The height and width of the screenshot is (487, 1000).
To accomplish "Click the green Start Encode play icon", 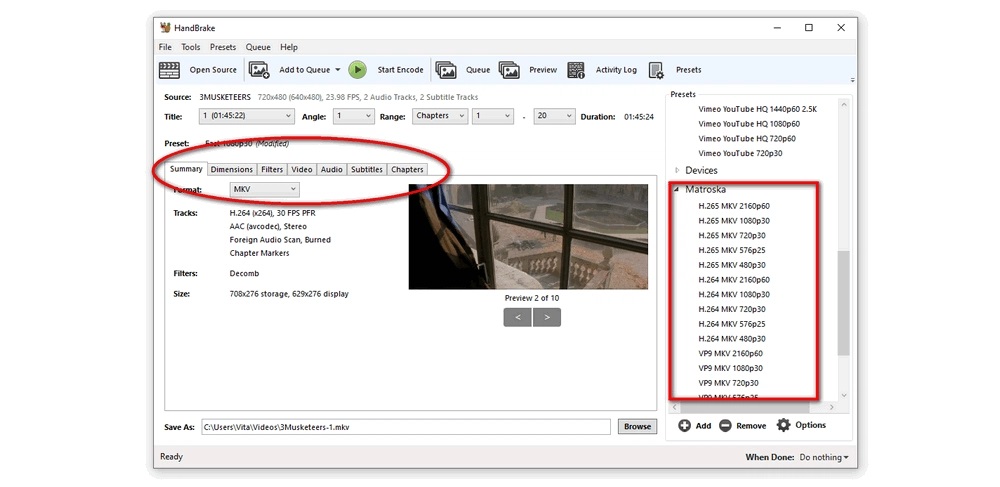I will tap(357, 70).
